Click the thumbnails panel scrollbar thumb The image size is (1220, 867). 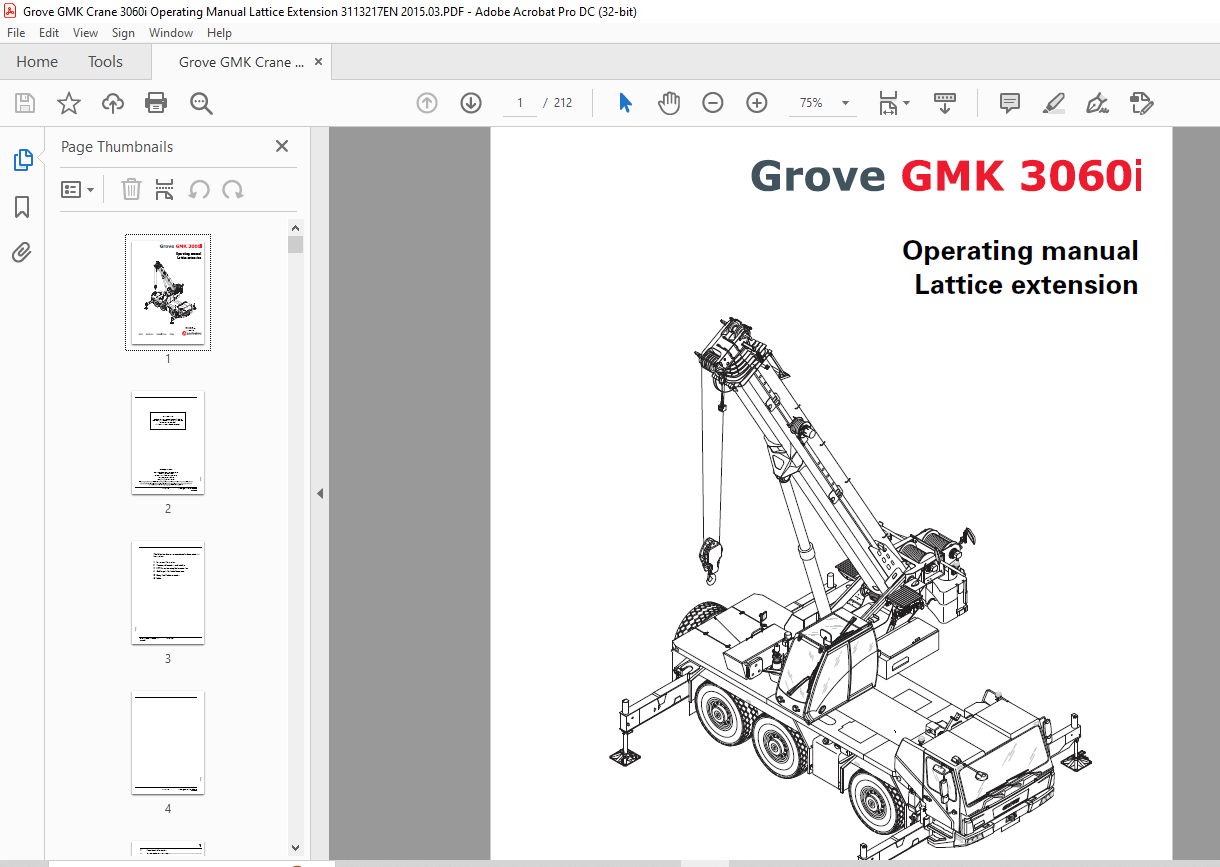[x=295, y=245]
